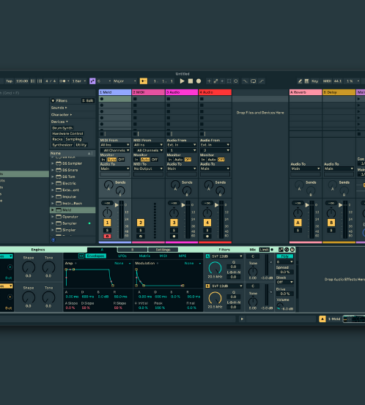The width and height of the screenshot is (365, 405).
Task: Click the Amp envelope display
Action: [x=97, y=277]
